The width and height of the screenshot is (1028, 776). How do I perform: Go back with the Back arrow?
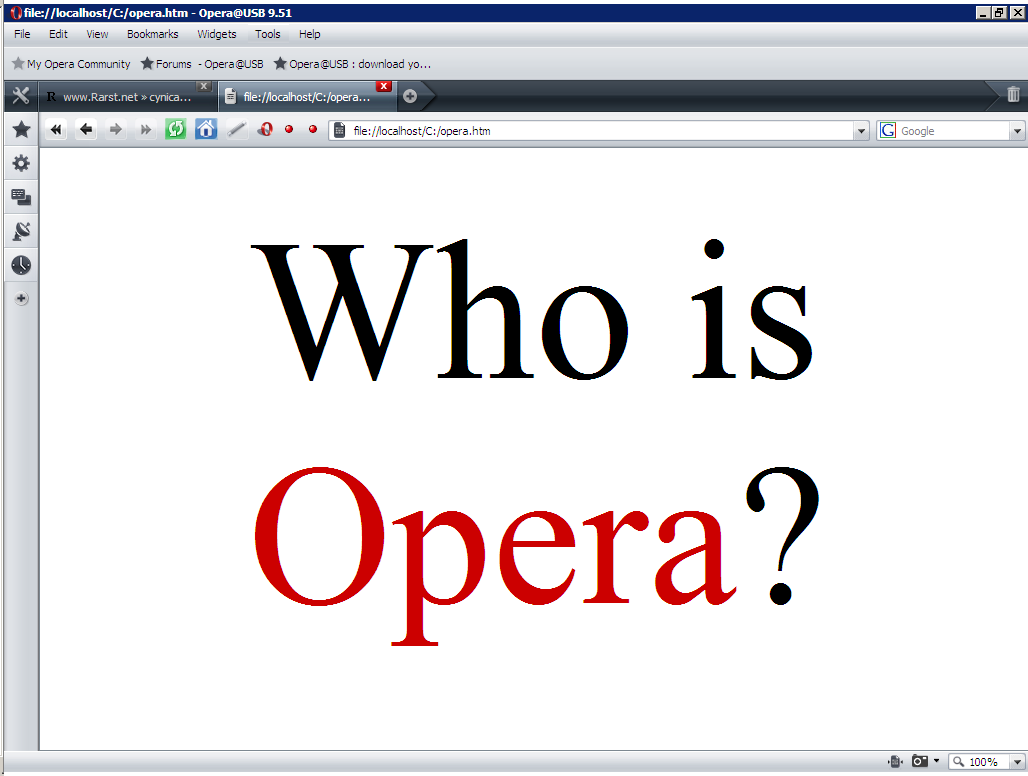pos(86,130)
